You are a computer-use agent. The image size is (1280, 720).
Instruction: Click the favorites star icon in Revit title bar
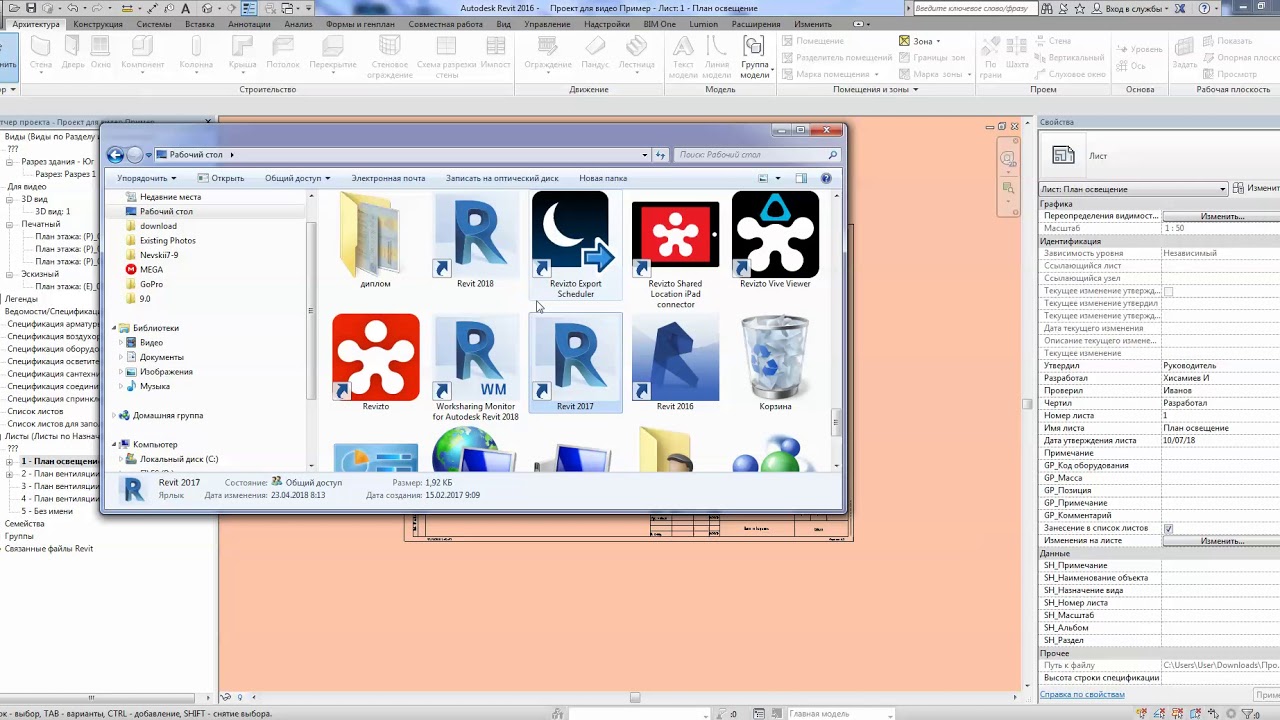pos(1082,9)
